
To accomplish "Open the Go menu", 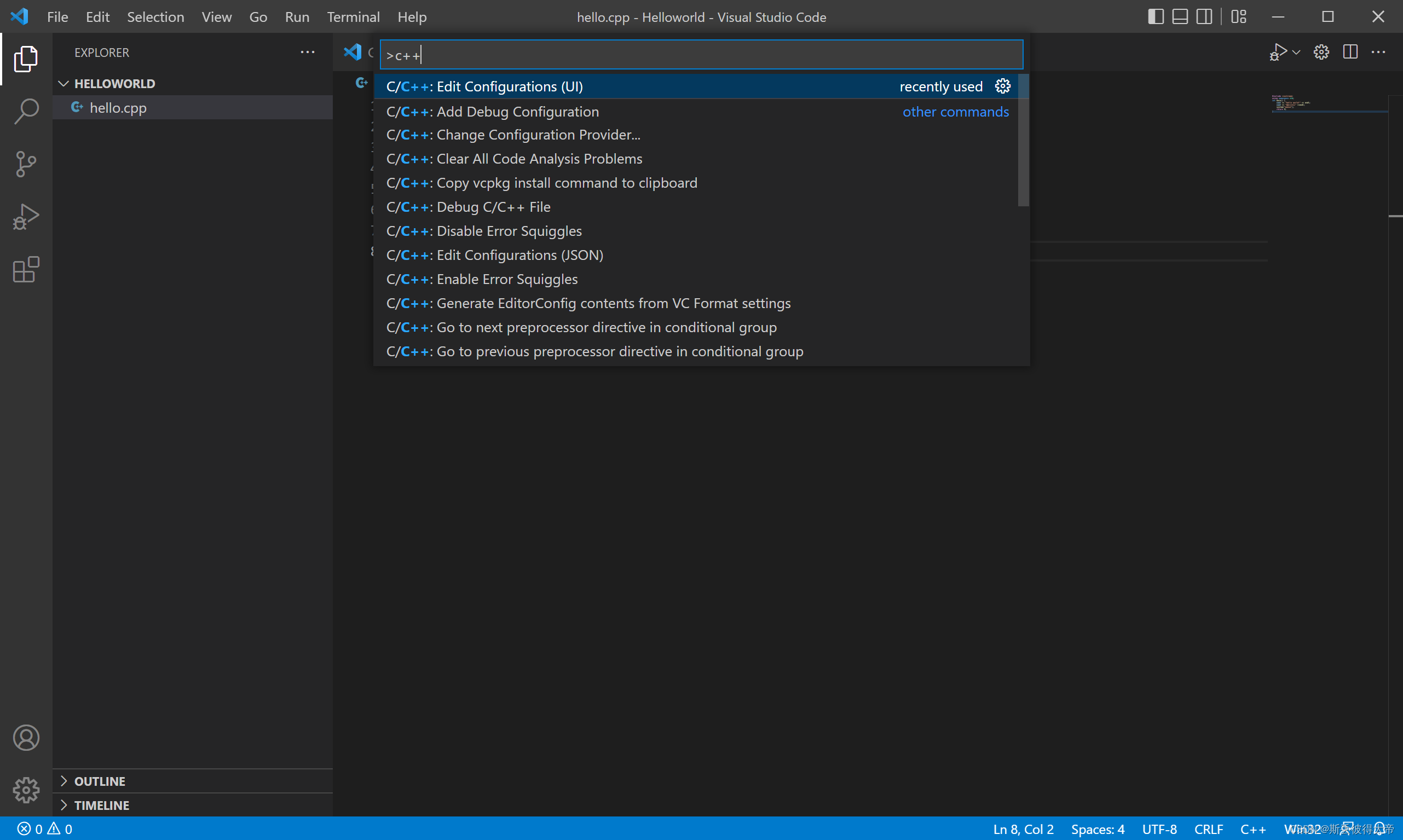I will click(258, 17).
